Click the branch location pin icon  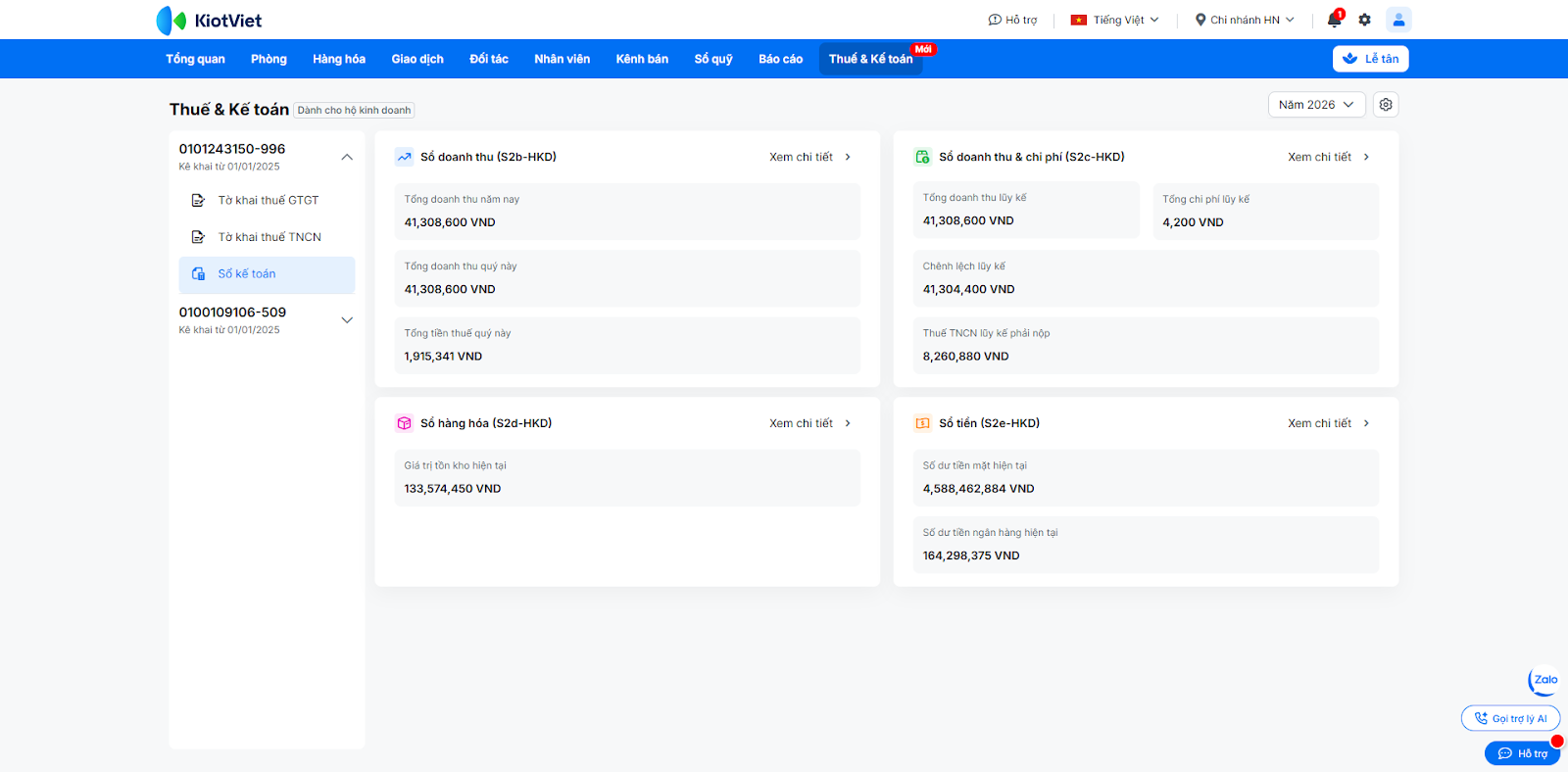1200,20
